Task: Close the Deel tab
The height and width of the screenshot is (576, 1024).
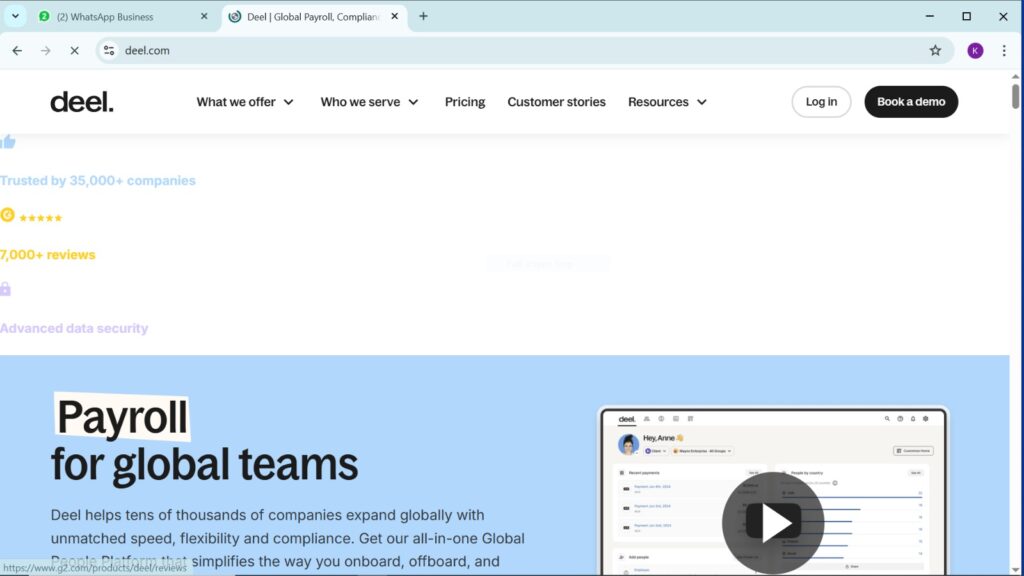Action: click(394, 16)
